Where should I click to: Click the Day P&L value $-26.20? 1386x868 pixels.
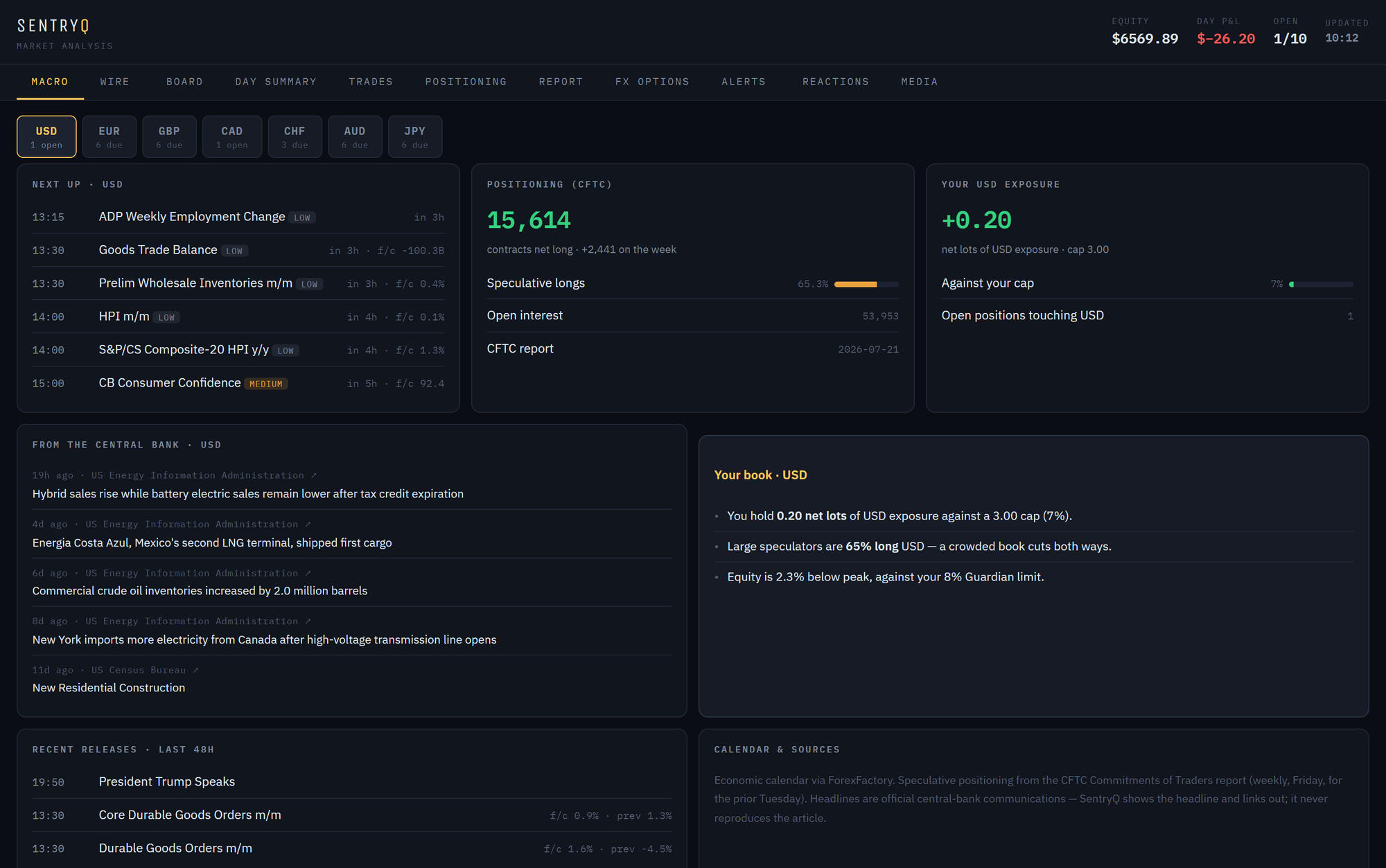point(1226,39)
